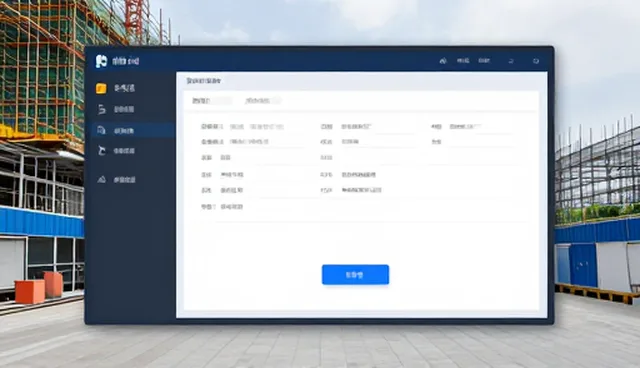Open the sidebar icon directly below the highlighted item

[102, 151]
